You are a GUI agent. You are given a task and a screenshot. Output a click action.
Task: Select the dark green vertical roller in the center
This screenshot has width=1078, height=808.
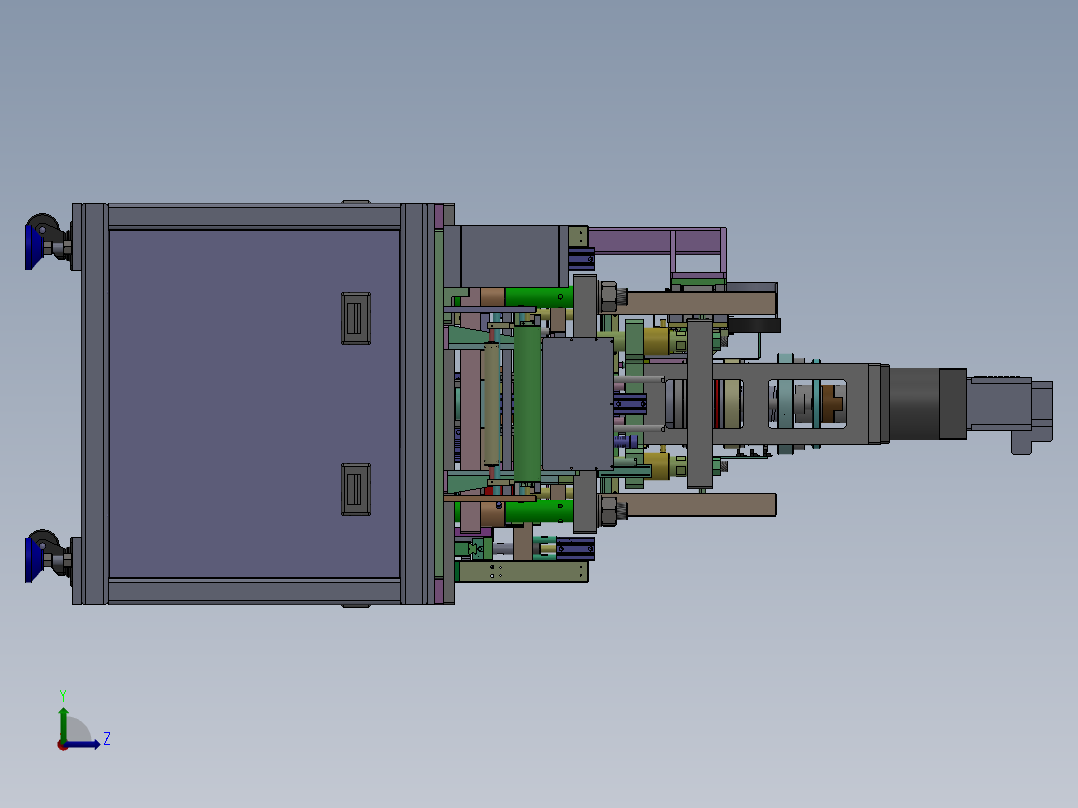527,404
